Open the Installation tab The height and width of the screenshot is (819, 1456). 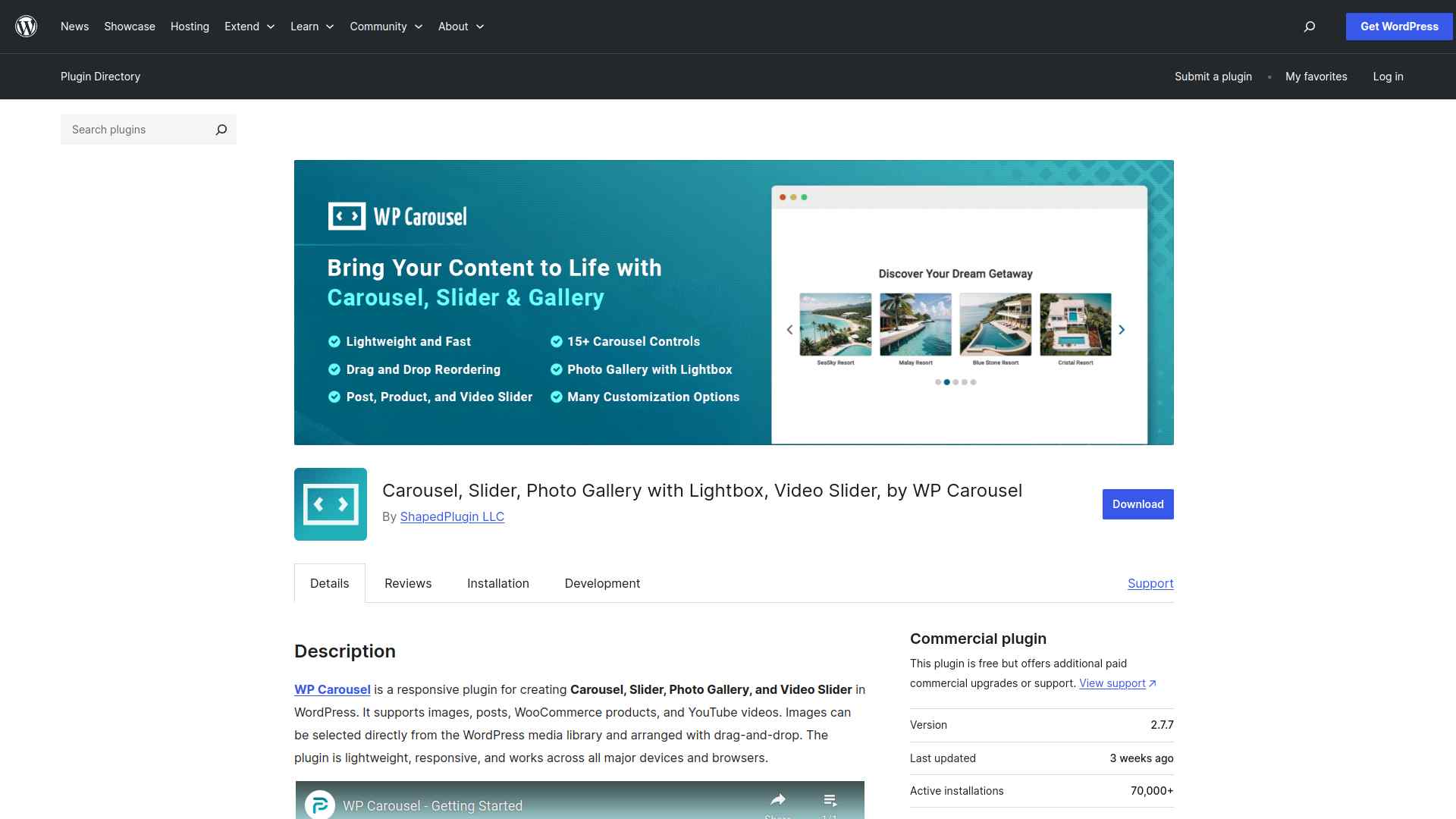pyautogui.click(x=498, y=583)
